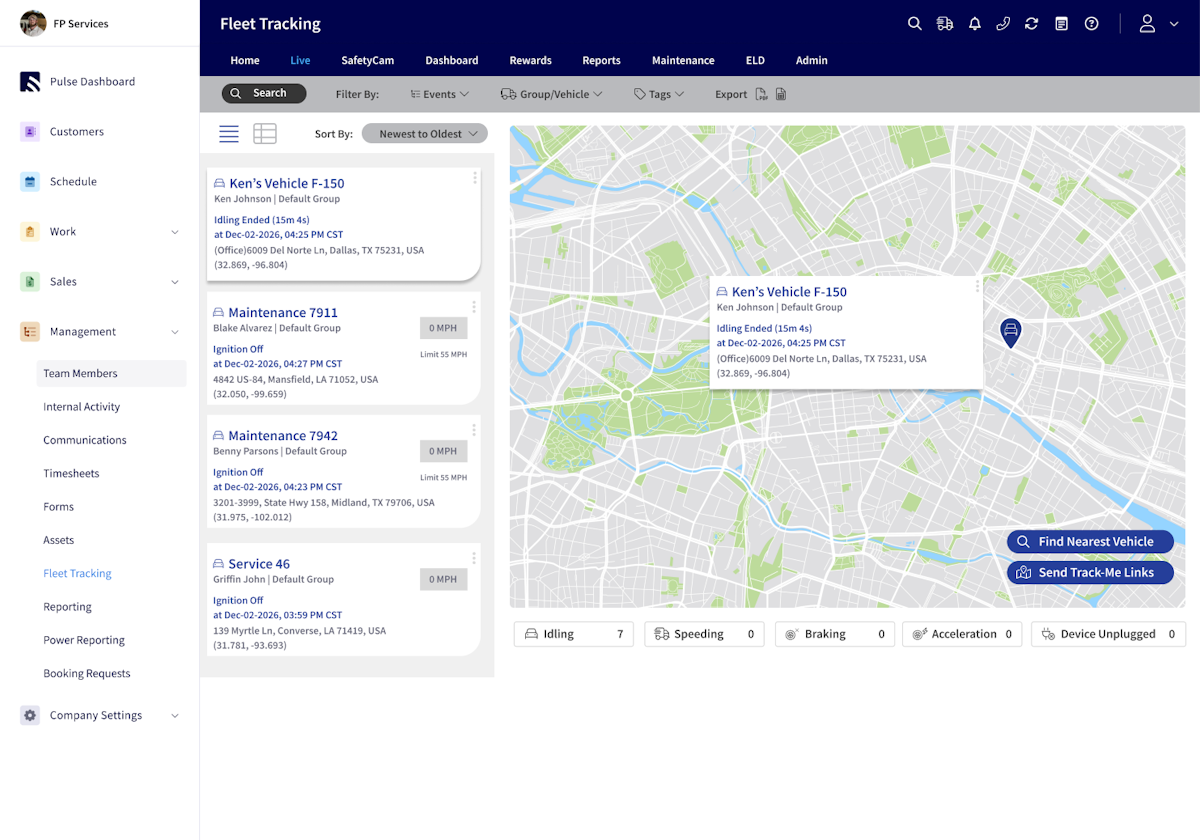Click the vehicle pin marker on map

click(x=1011, y=333)
